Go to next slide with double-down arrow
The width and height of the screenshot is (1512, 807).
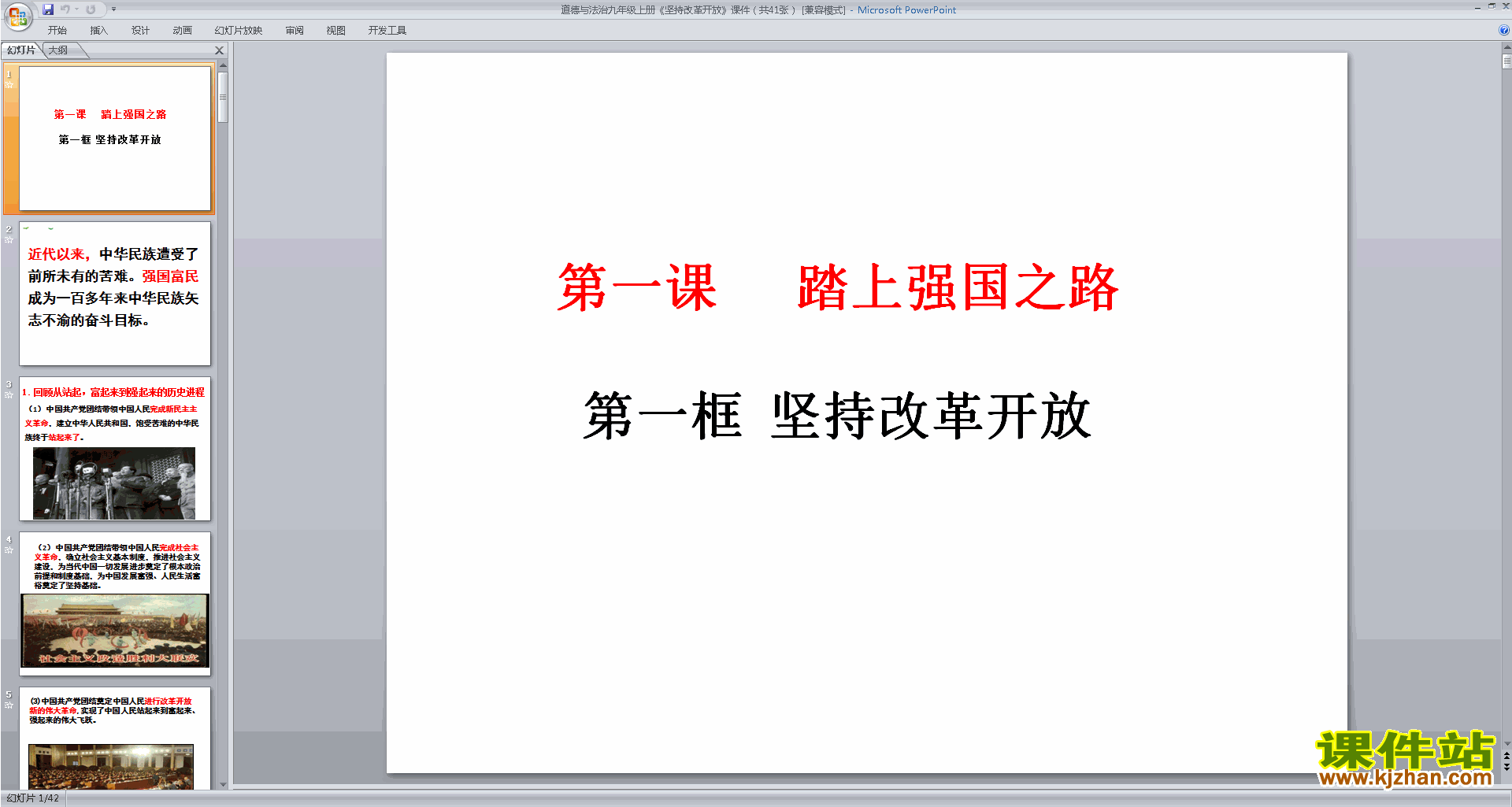tap(1506, 767)
